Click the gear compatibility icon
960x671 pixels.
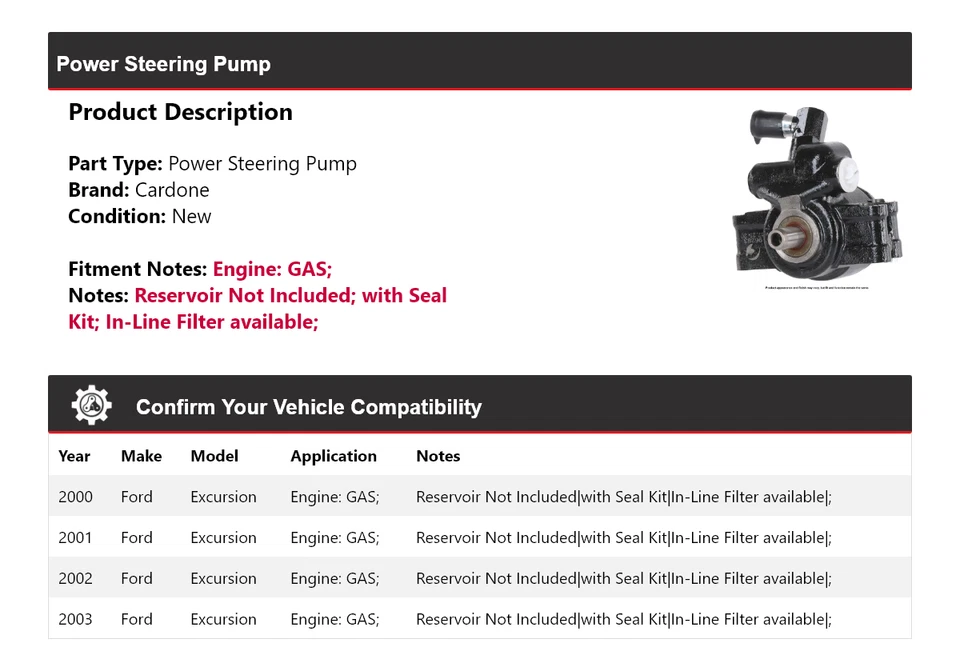(91, 405)
